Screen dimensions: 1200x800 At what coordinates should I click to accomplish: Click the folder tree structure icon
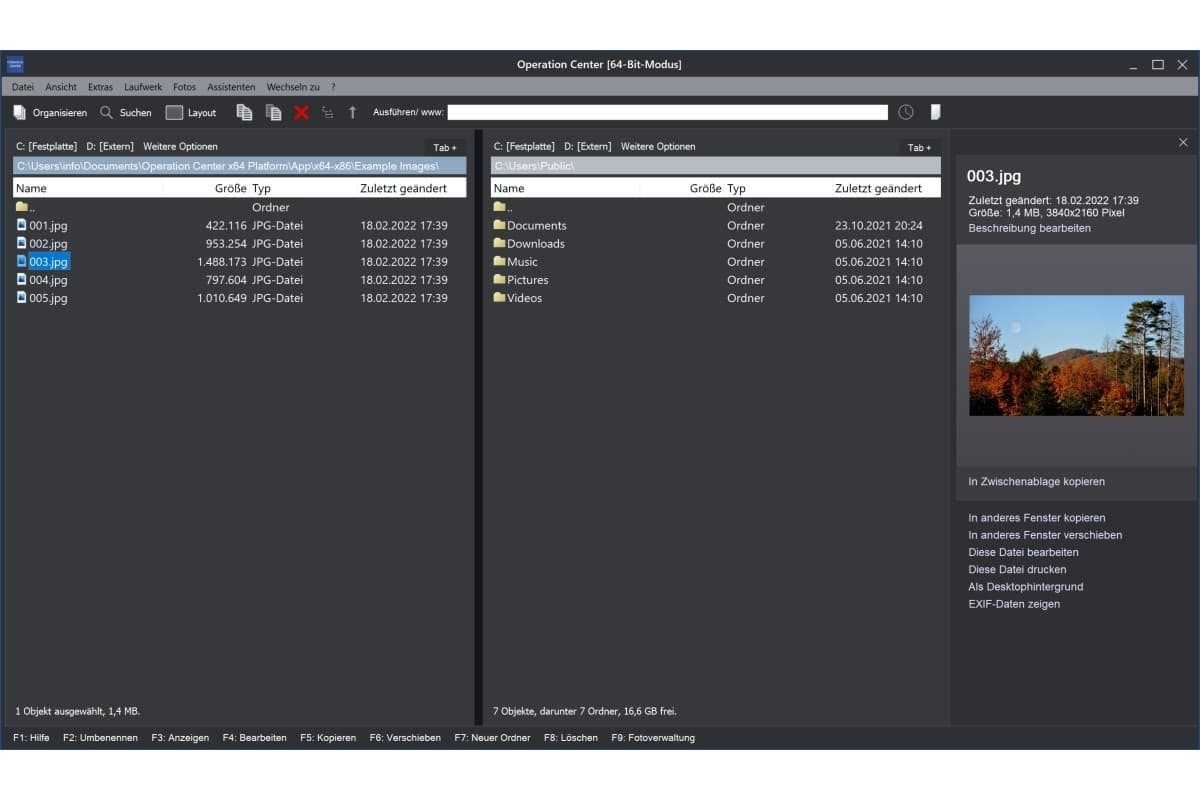tap(327, 113)
